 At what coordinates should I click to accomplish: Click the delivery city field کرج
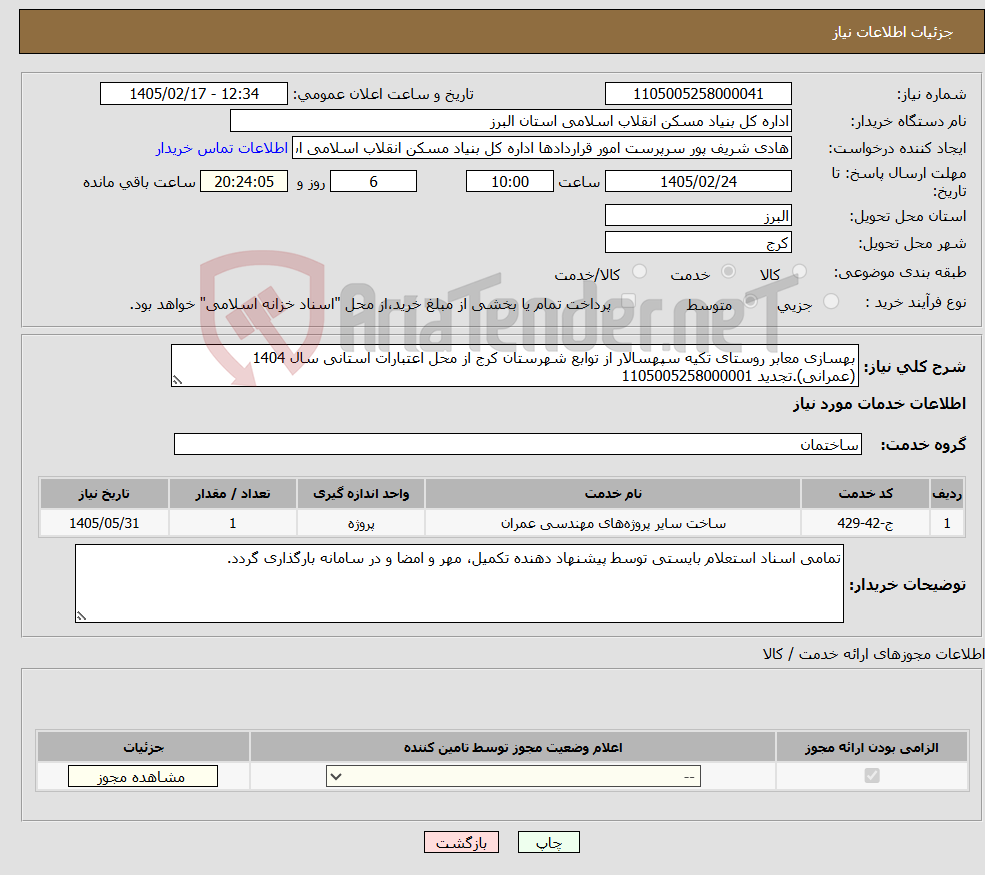pos(698,242)
